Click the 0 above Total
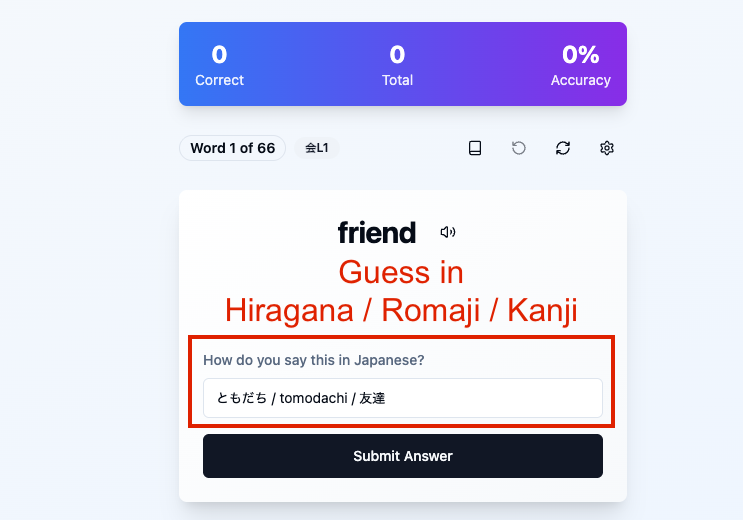 coord(398,55)
